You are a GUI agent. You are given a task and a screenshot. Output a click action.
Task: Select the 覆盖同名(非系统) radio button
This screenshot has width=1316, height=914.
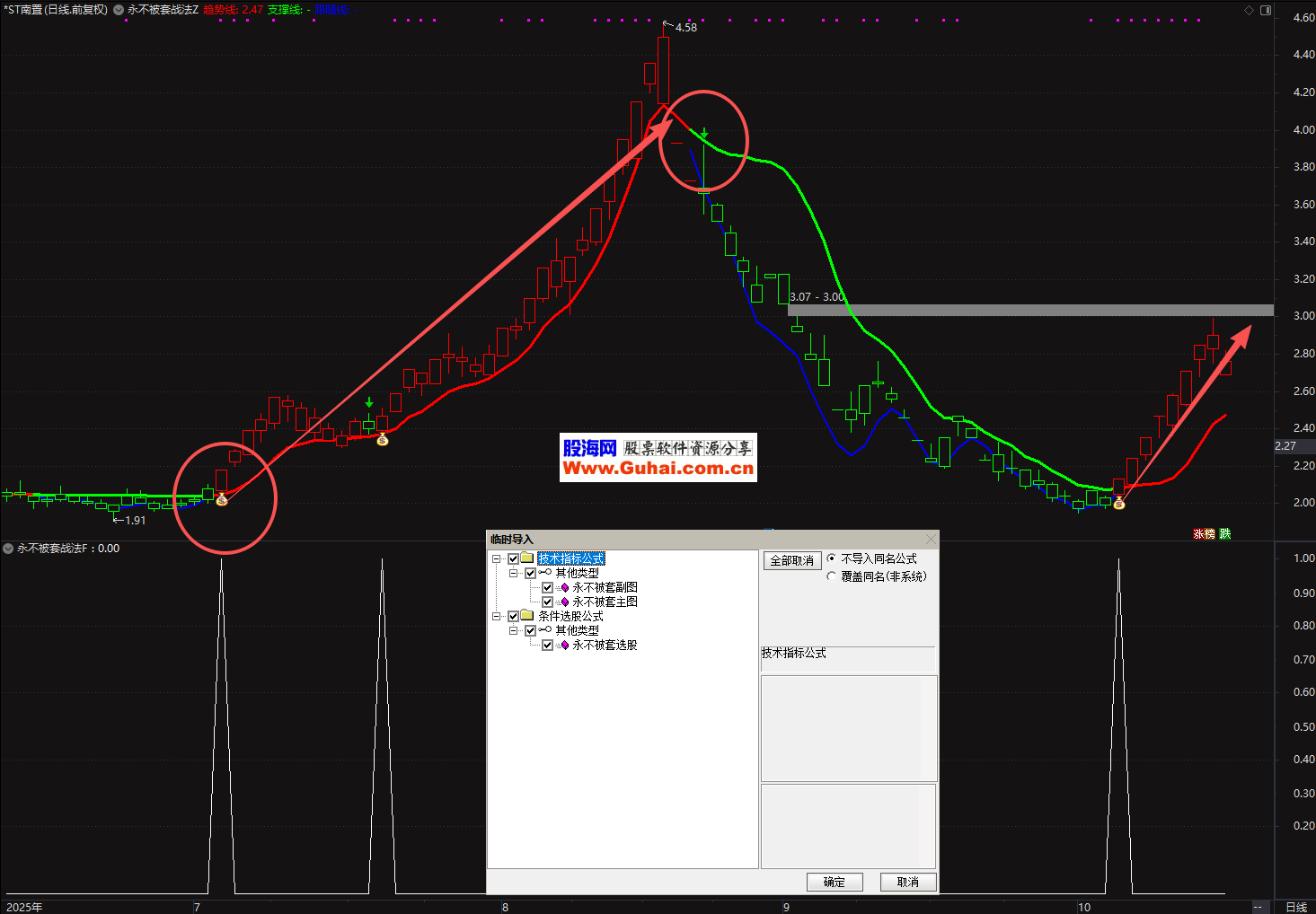831,576
